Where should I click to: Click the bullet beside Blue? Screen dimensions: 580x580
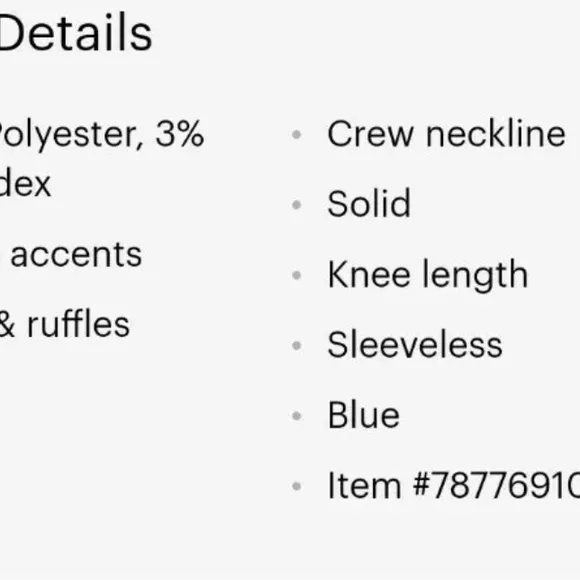(x=297, y=416)
